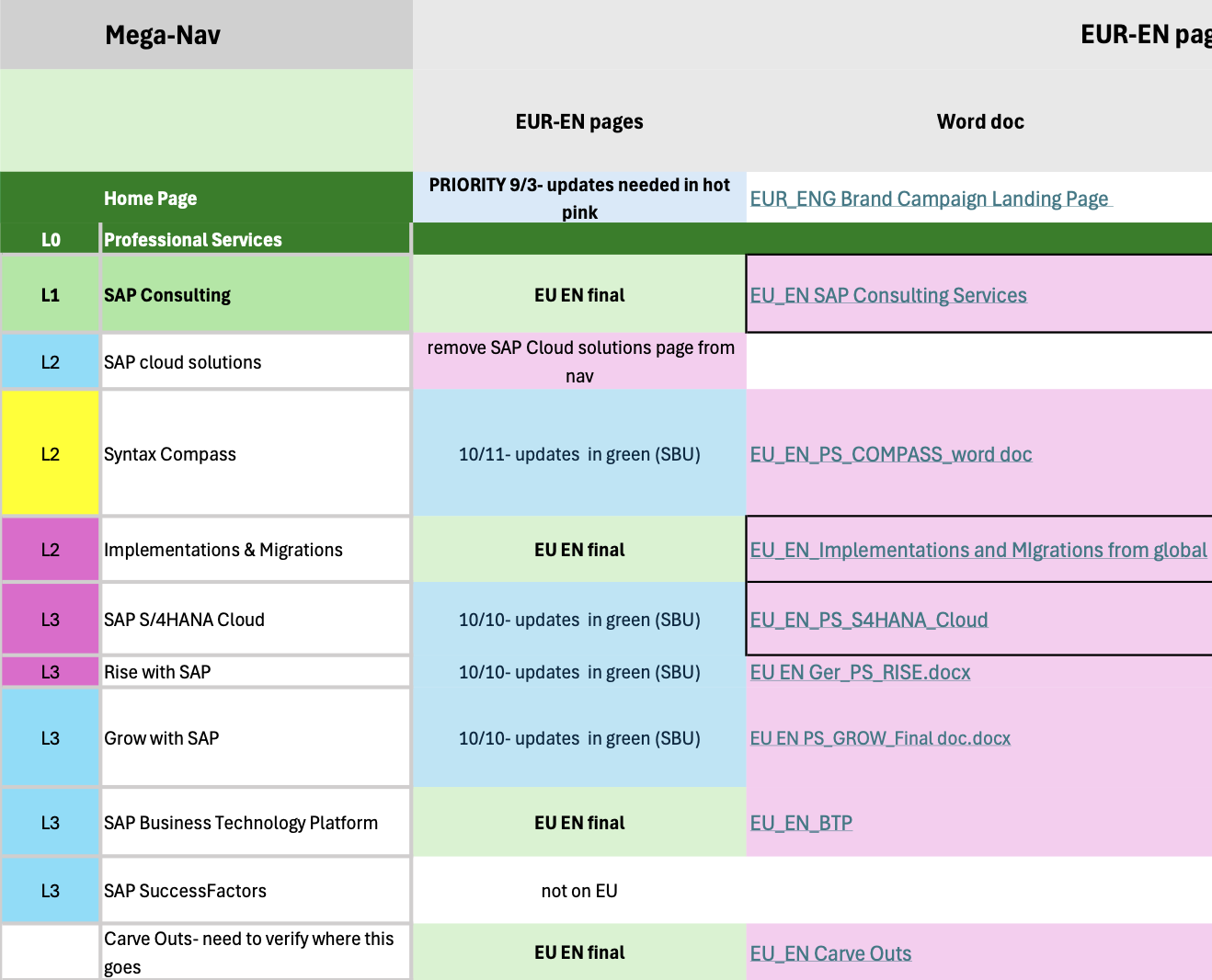The width and height of the screenshot is (1212, 980).
Task: Select EU EN final cell in Carve Outs row
Action: 579,952
